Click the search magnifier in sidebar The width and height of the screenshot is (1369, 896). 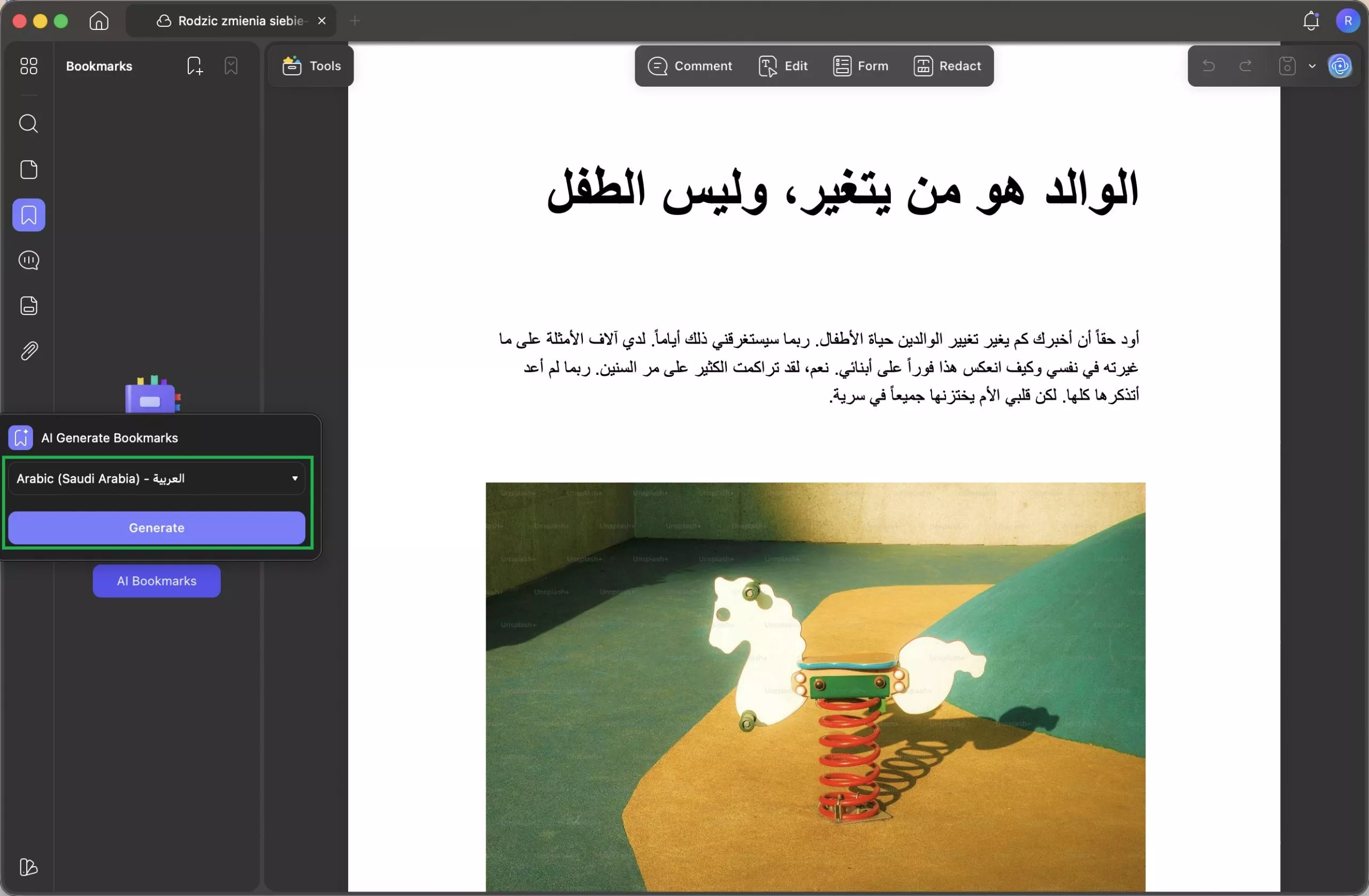coord(28,123)
